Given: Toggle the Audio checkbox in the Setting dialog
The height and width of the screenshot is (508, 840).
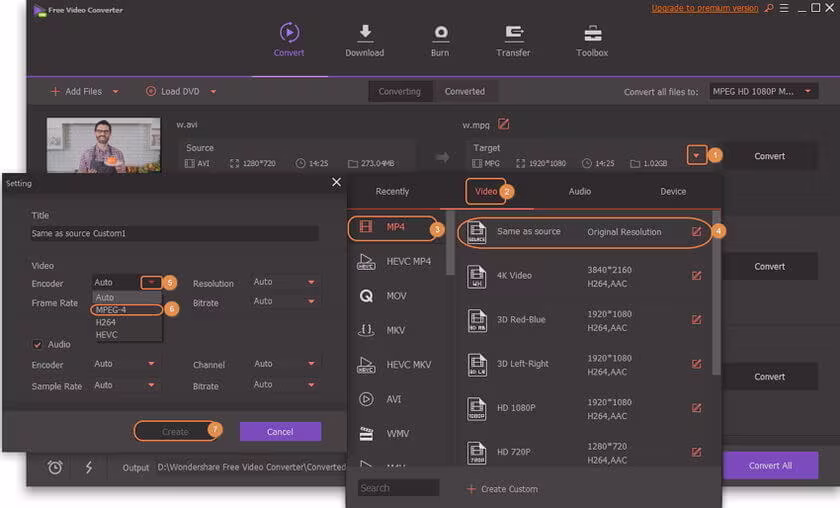Looking at the screenshot, I should click(38, 344).
